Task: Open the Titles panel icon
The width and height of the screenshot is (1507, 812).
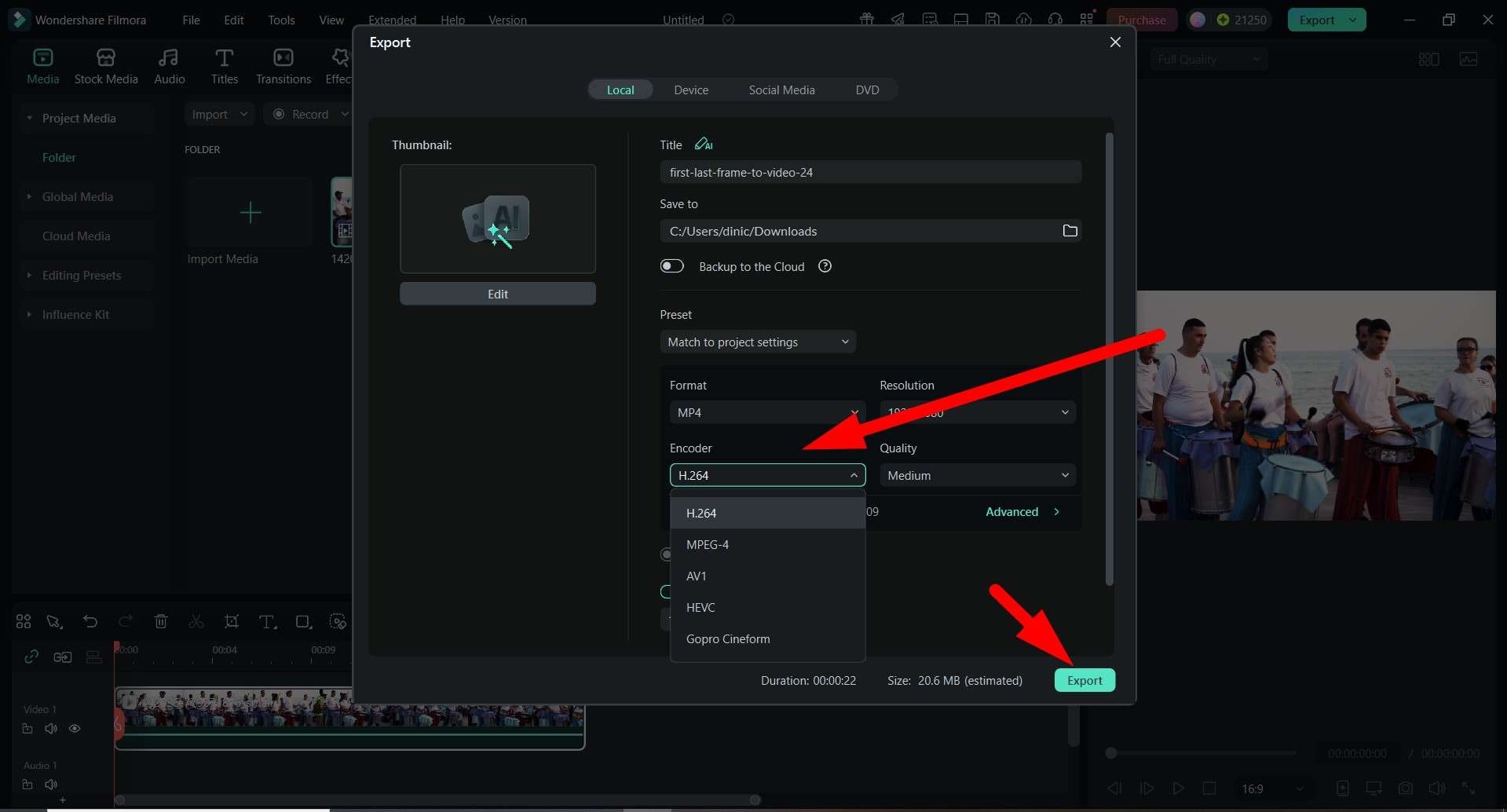Action: point(224,57)
